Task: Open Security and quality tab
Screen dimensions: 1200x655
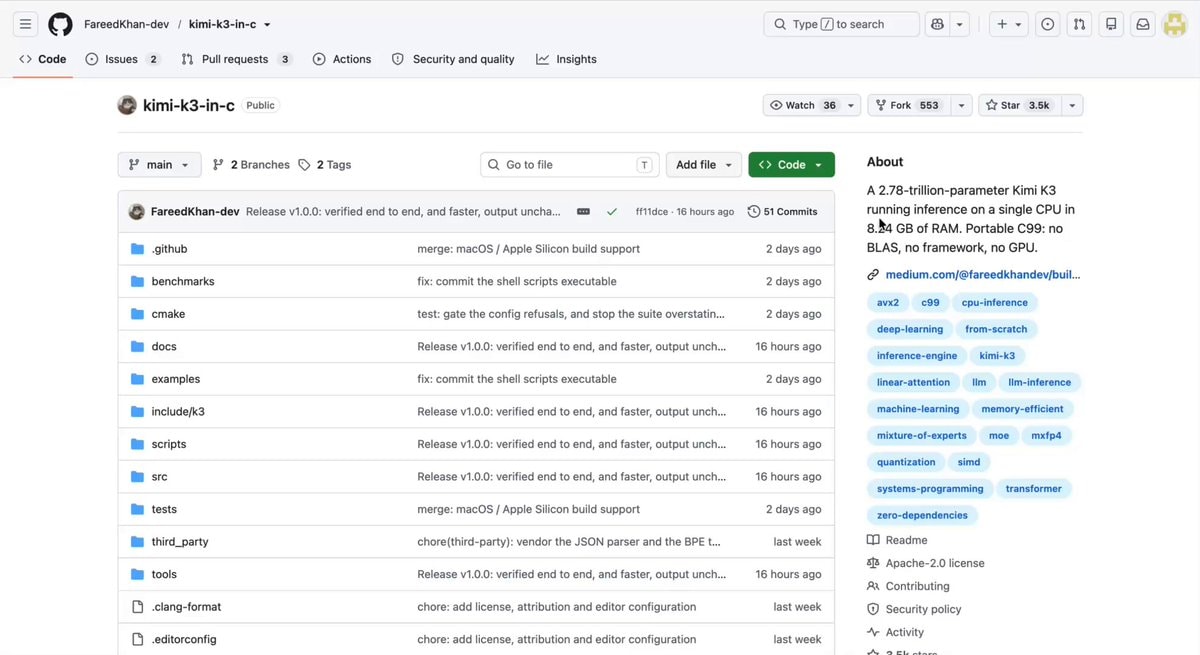Action: click(x=453, y=59)
